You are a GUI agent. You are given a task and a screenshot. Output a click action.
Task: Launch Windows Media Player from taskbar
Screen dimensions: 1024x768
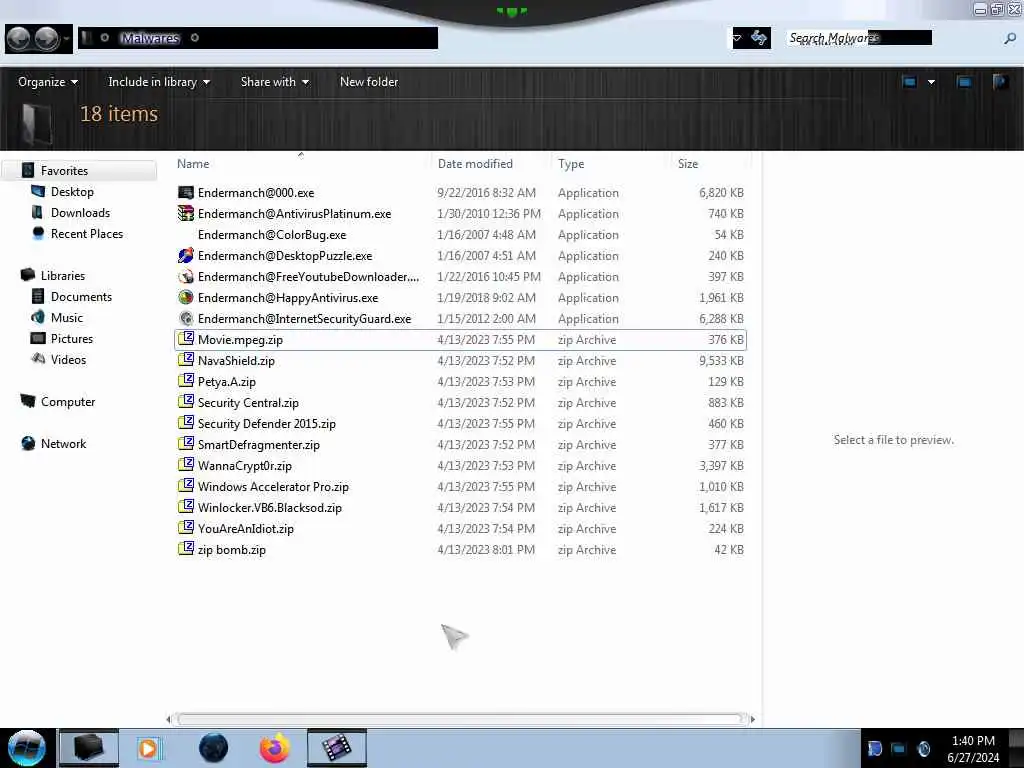coord(148,748)
